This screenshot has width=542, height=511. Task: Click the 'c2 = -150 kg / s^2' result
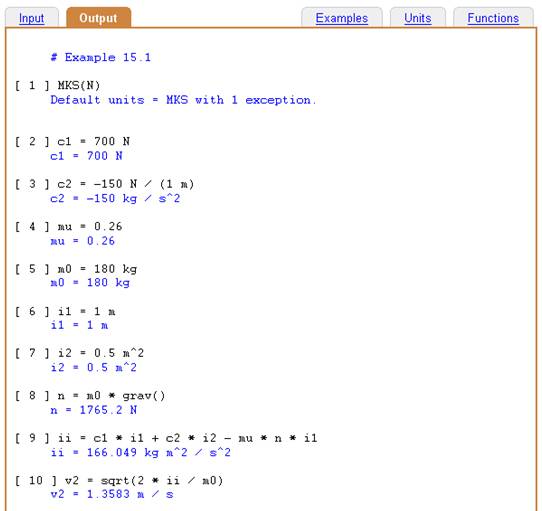coord(115,199)
